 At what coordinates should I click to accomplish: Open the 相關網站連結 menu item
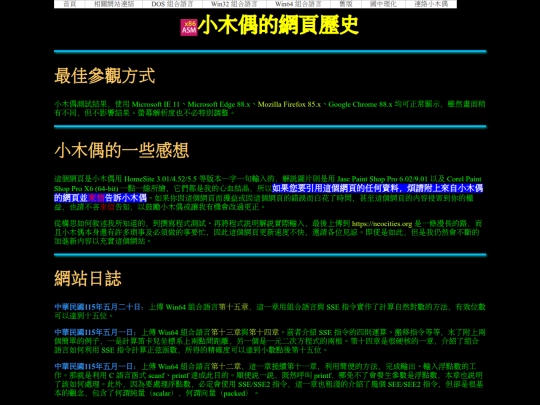coord(114,4)
